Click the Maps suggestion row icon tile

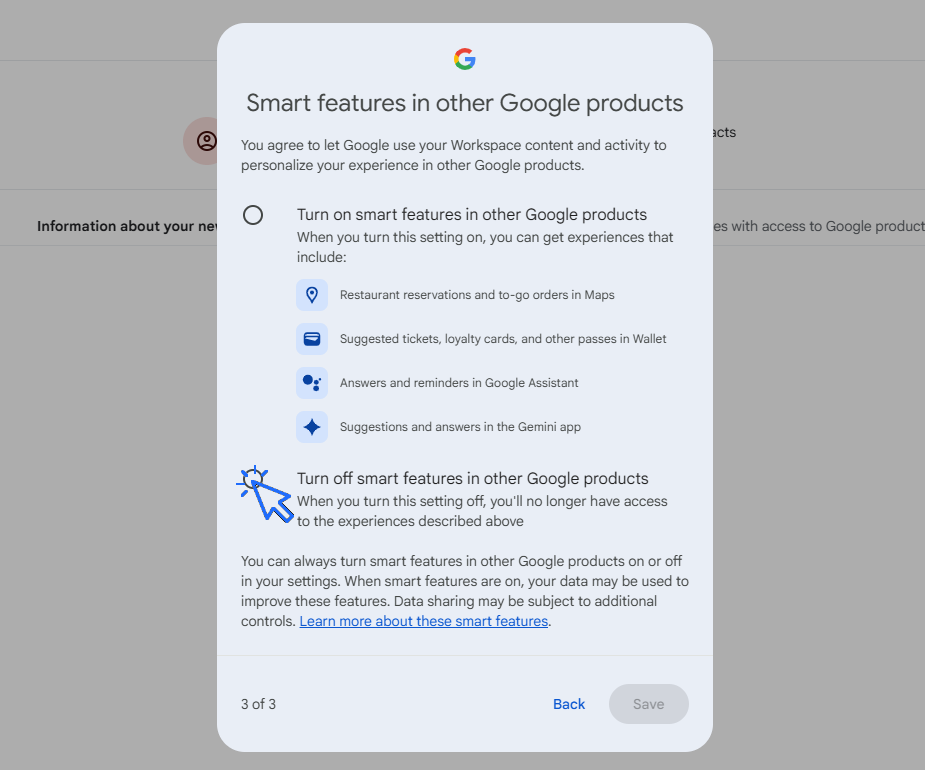pyautogui.click(x=311, y=294)
